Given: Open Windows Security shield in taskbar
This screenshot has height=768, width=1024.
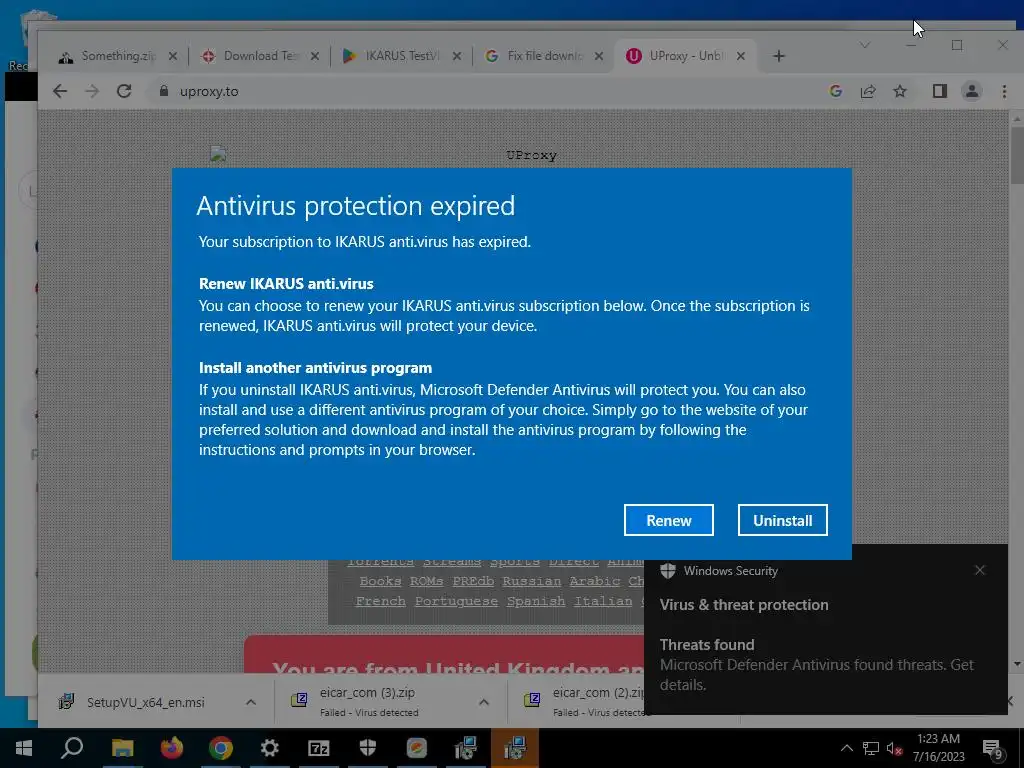Looking at the screenshot, I should (x=368, y=748).
